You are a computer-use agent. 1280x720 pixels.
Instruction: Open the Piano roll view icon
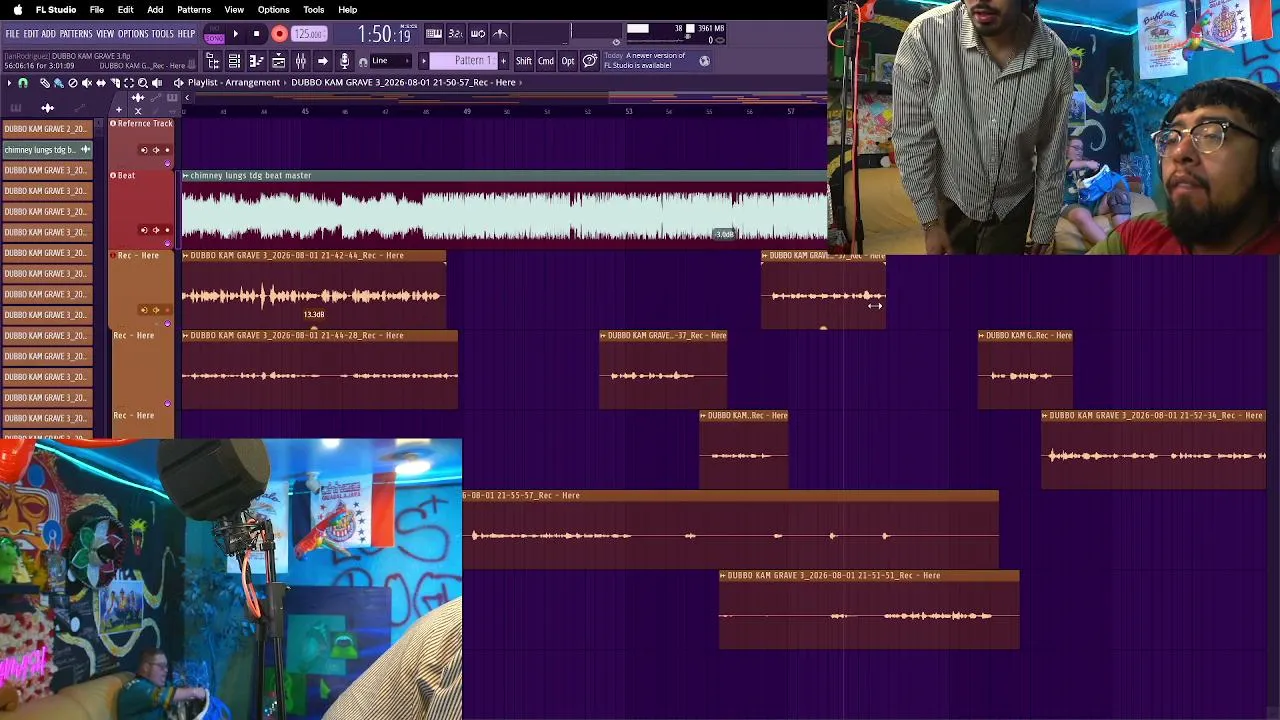click(256, 62)
